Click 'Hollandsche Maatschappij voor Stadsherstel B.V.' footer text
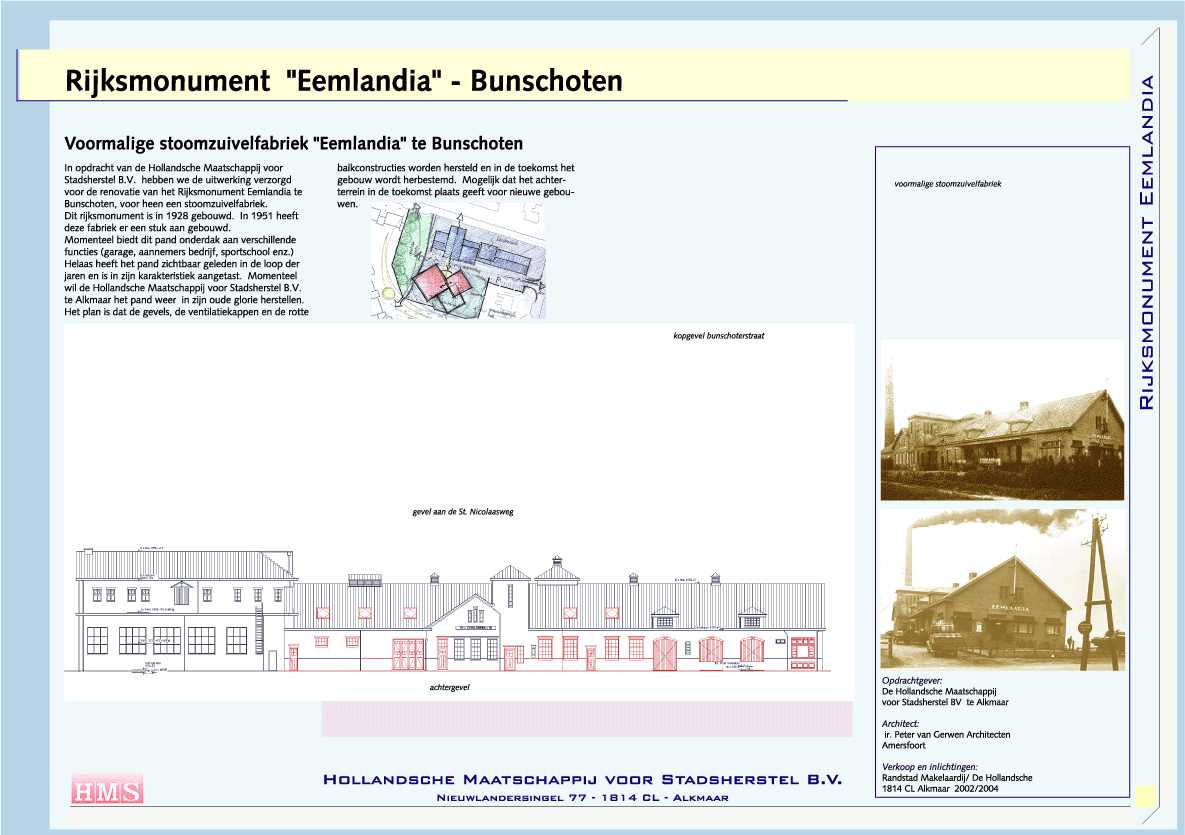The image size is (1185, 835). click(583, 779)
